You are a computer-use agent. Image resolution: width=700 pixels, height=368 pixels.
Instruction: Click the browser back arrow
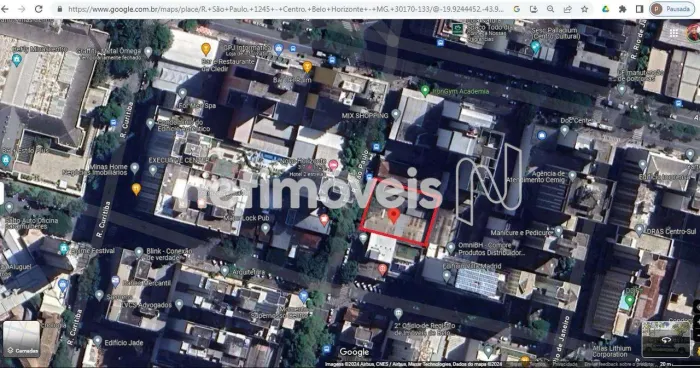tap(4, 9)
